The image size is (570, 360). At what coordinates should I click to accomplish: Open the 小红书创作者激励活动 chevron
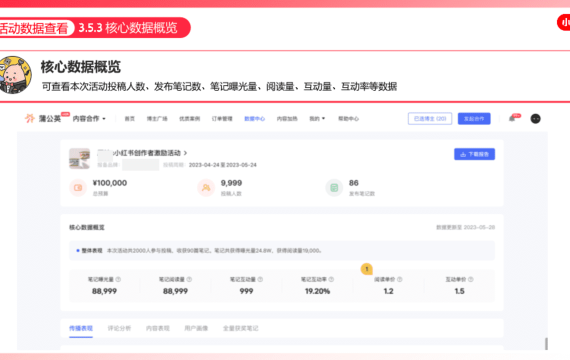tap(185, 153)
